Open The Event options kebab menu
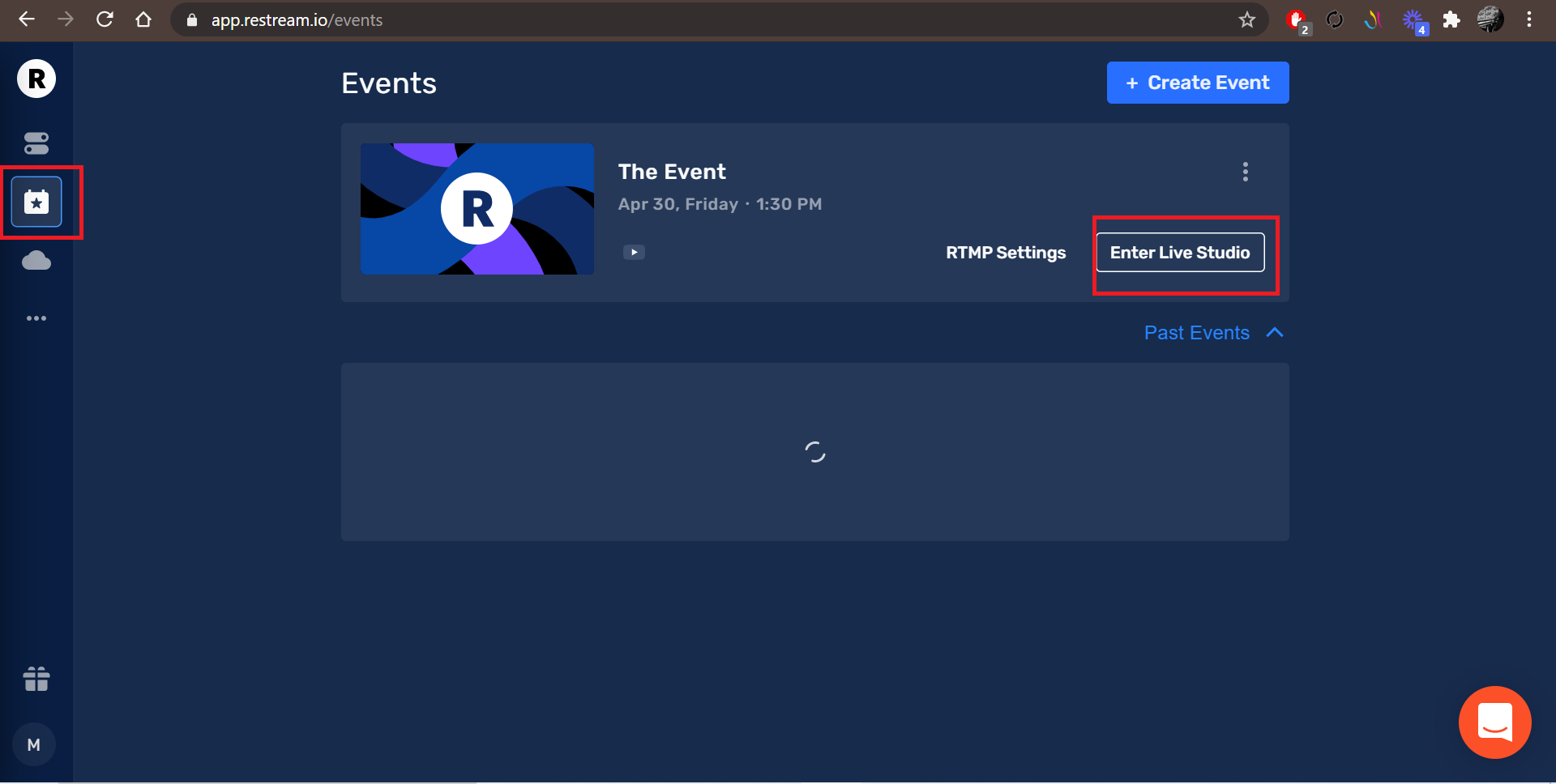The image size is (1556, 784). (1245, 172)
